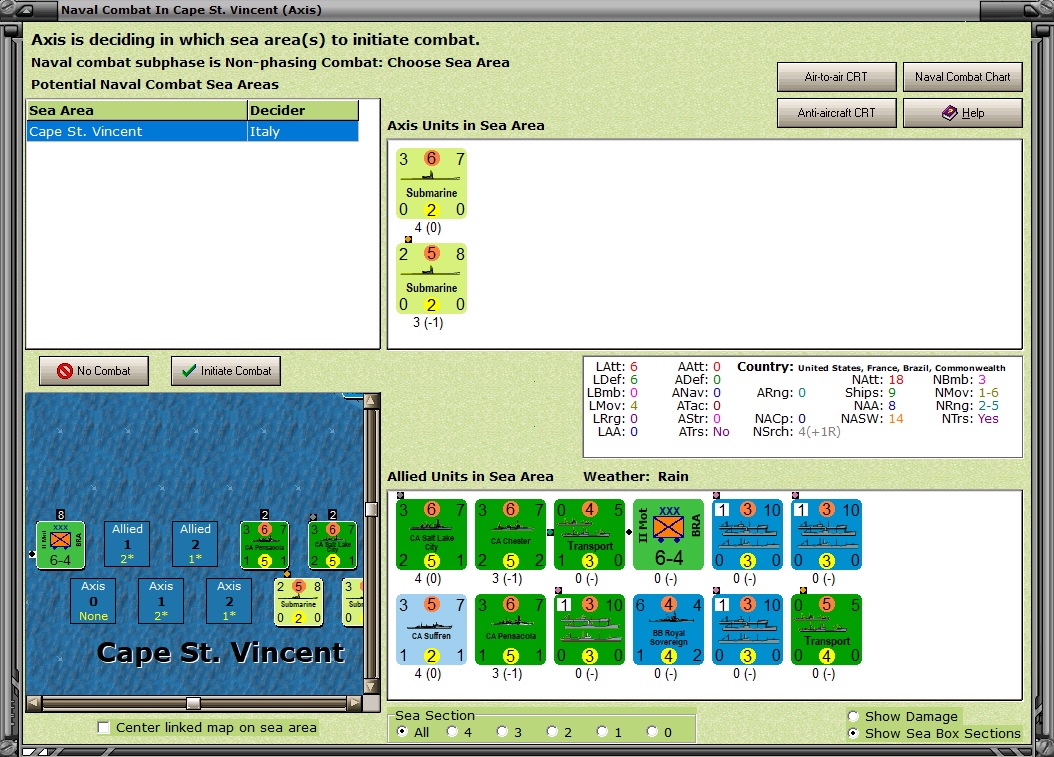The height and width of the screenshot is (757, 1054).
Task: Click the Sea Area column header
Action: pyautogui.click(x=136, y=110)
